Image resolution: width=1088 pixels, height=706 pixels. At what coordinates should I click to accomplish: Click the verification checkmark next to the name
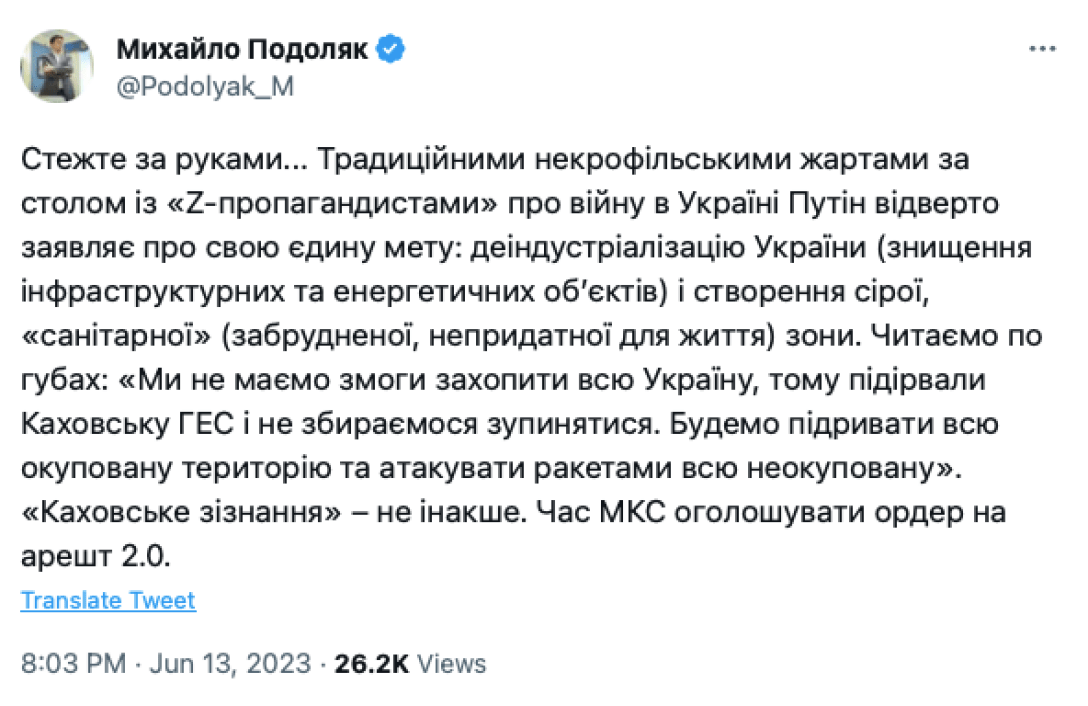(390, 47)
